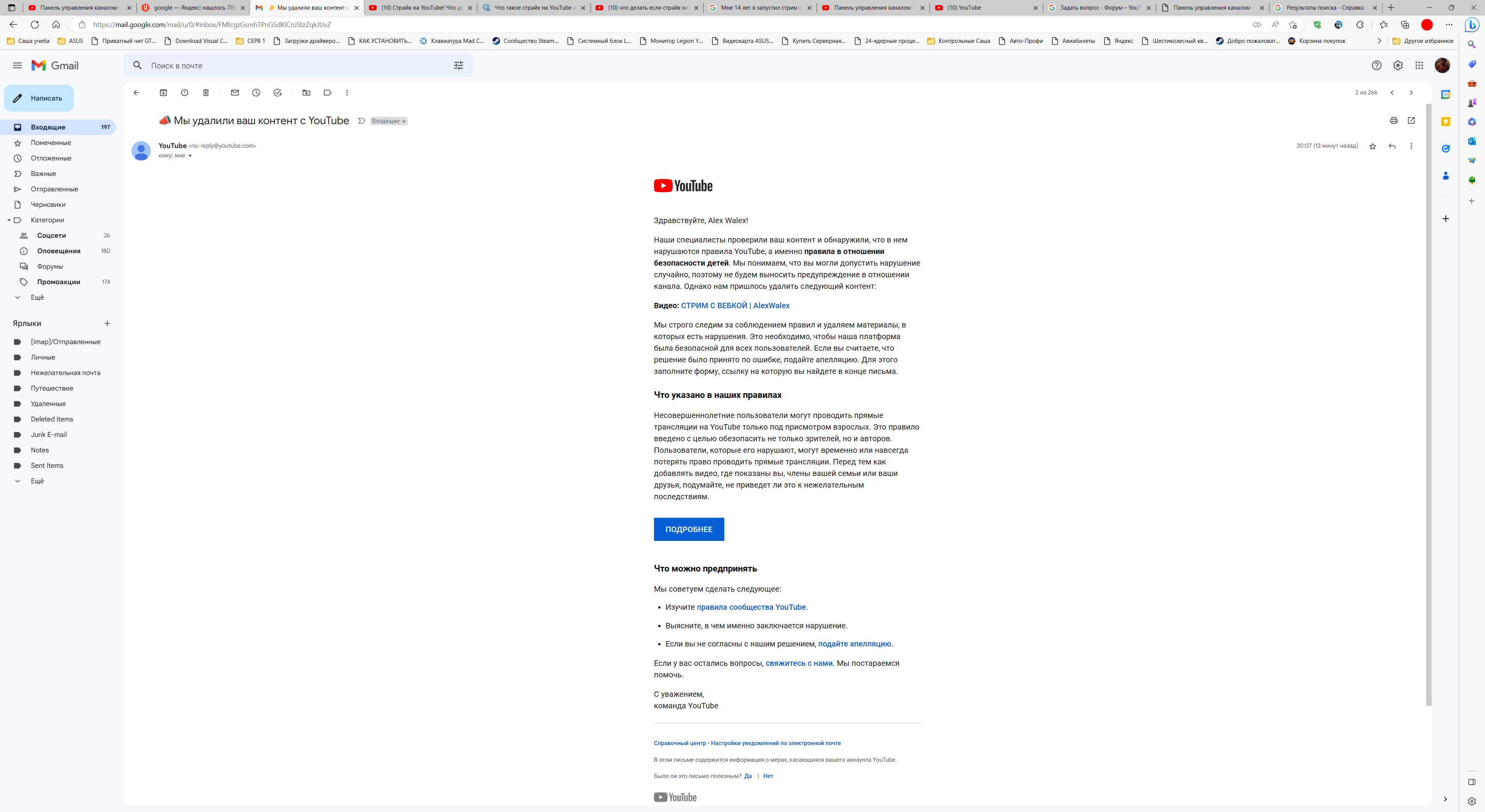The width and height of the screenshot is (1485, 812).
Task: Open a new browser tab
Action: coord(1391,7)
